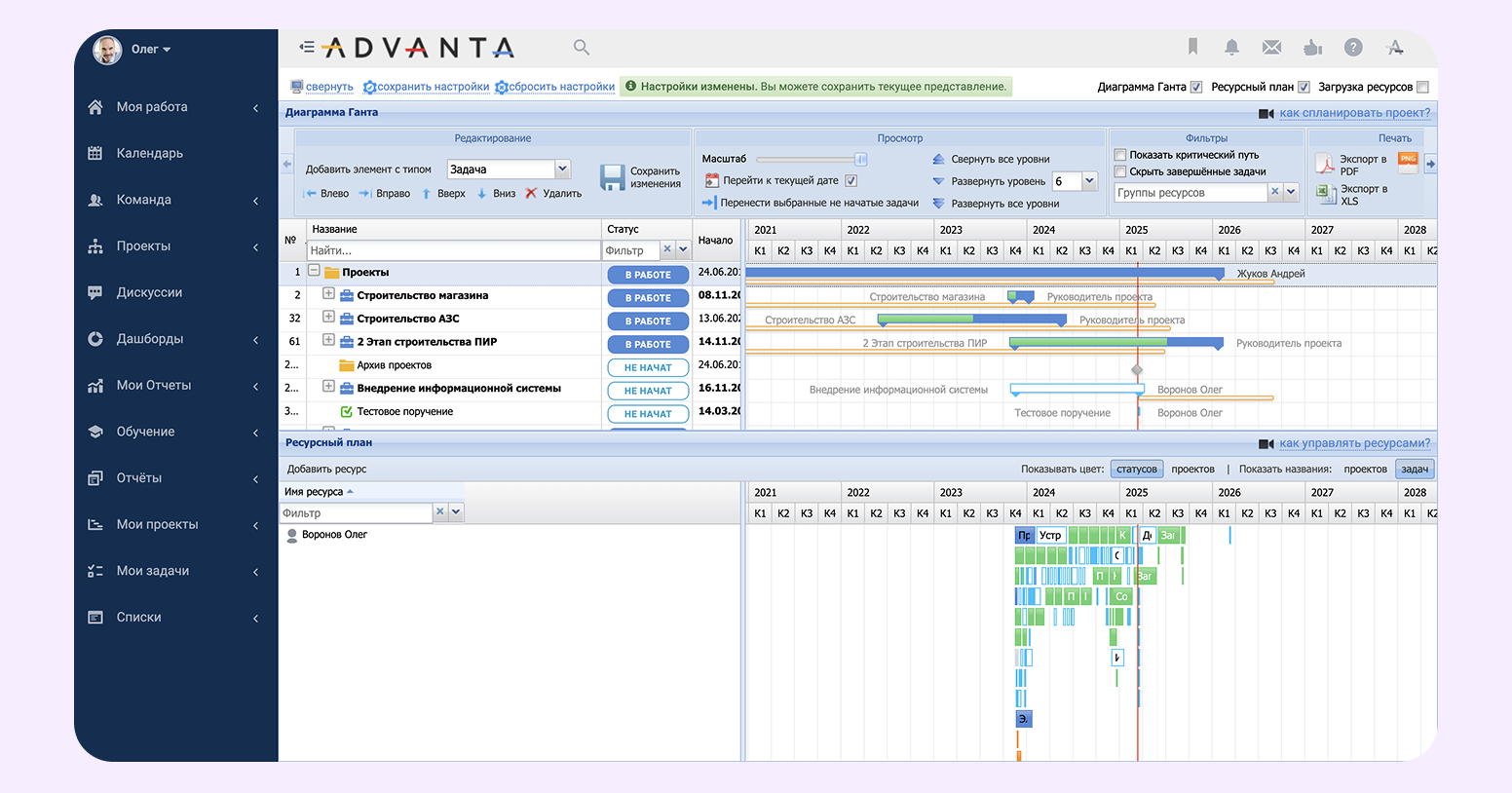This screenshot has width=1512, height=793.
Task: Expand Строительство магазина project row
Action: pos(328,293)
